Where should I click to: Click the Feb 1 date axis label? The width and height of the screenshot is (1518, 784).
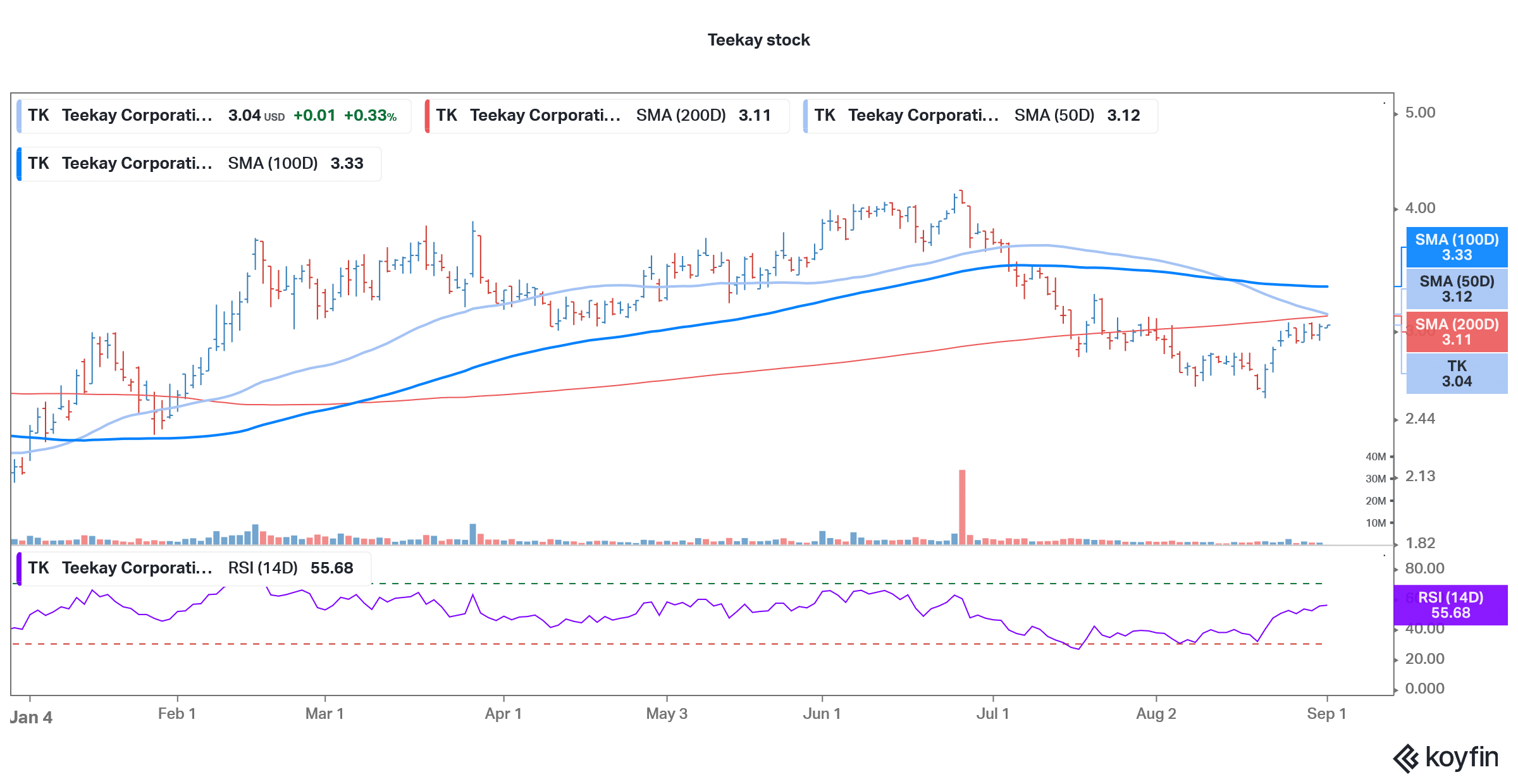pos(176,714)
